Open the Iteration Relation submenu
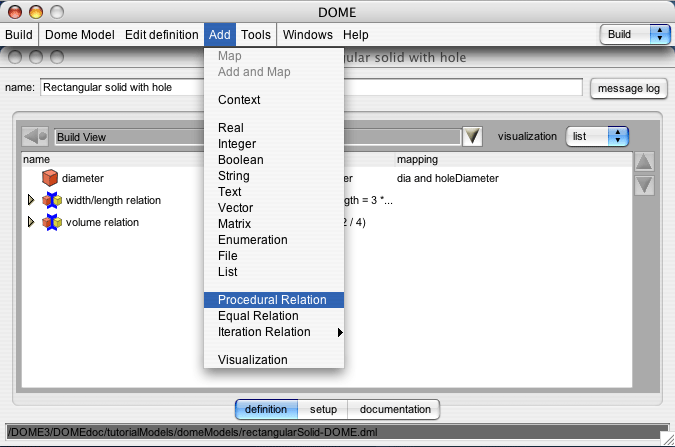 point(274,332)
